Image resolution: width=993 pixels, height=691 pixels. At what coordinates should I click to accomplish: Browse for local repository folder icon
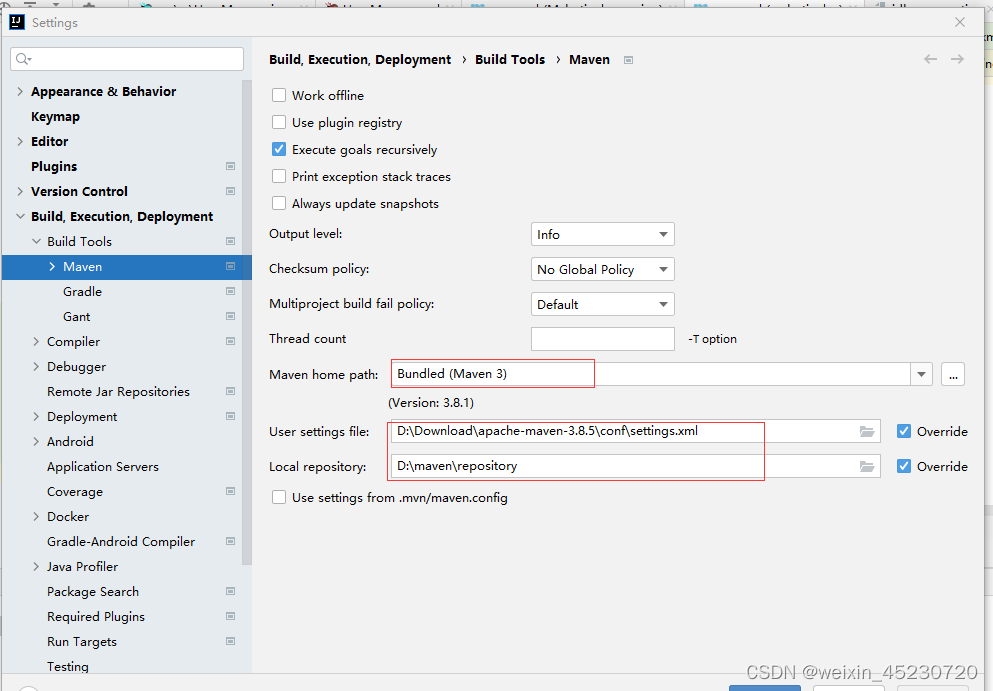pyautogui.click(x=867, y=466)
